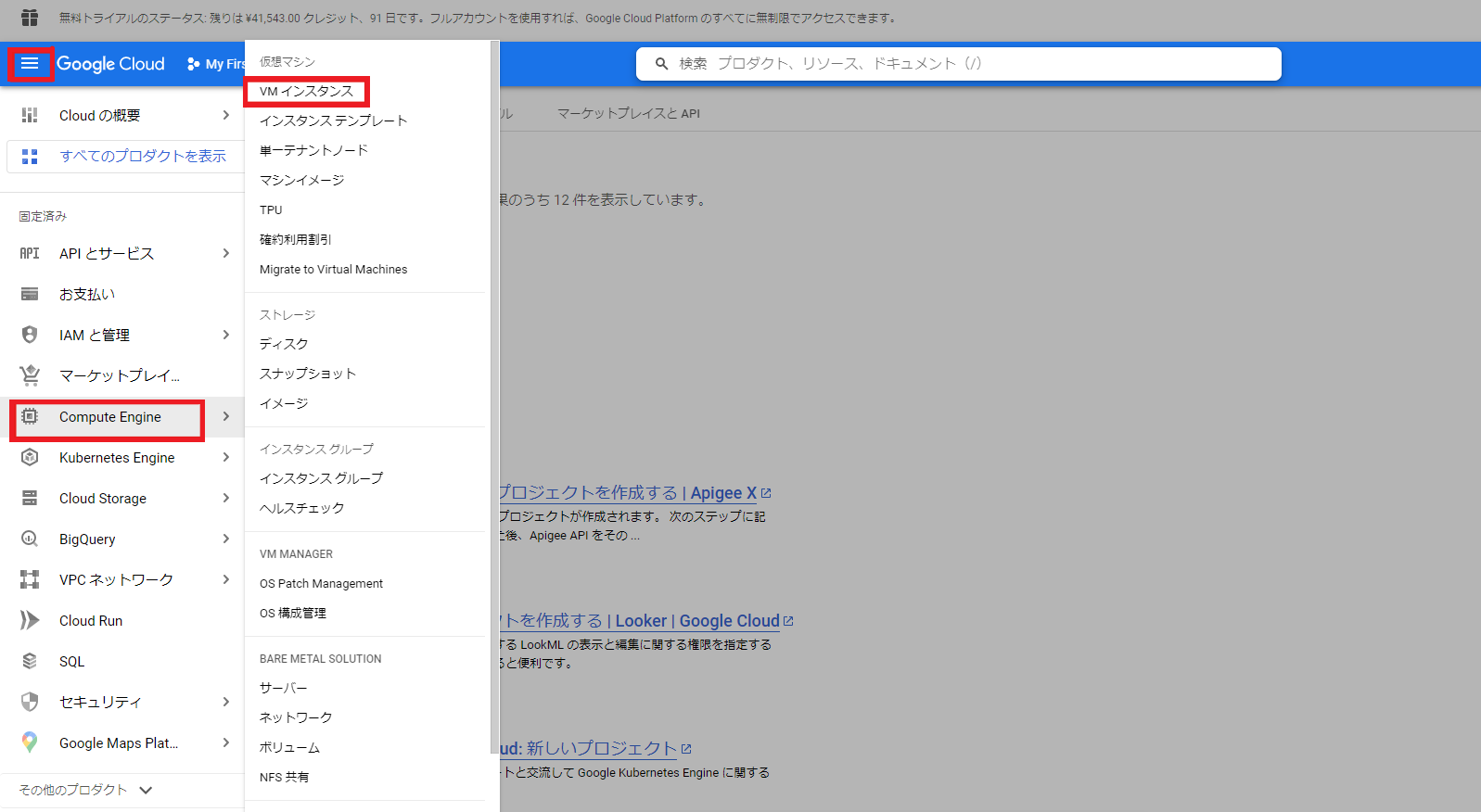The width and height of the screenshot is (1481, 812).
Task: Click すべてのプロダクトを表示 button
Action: click(x=125, y=157)
